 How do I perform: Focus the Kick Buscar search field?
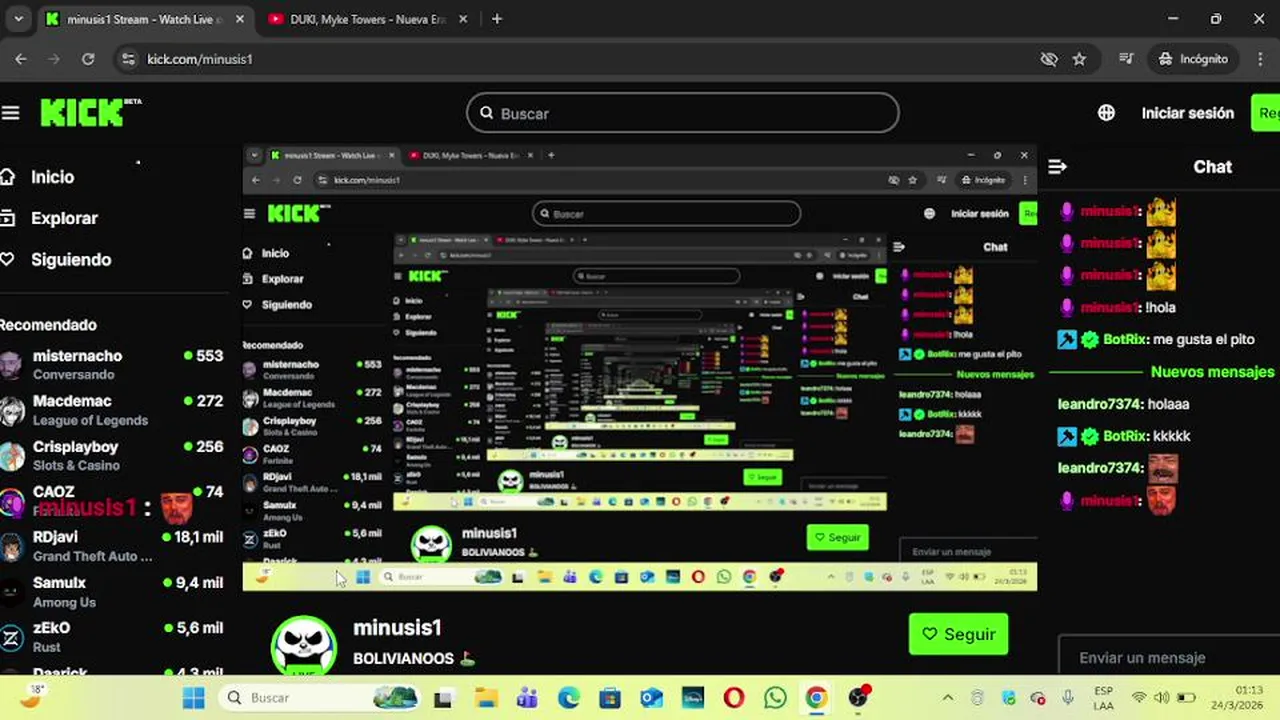683,113
